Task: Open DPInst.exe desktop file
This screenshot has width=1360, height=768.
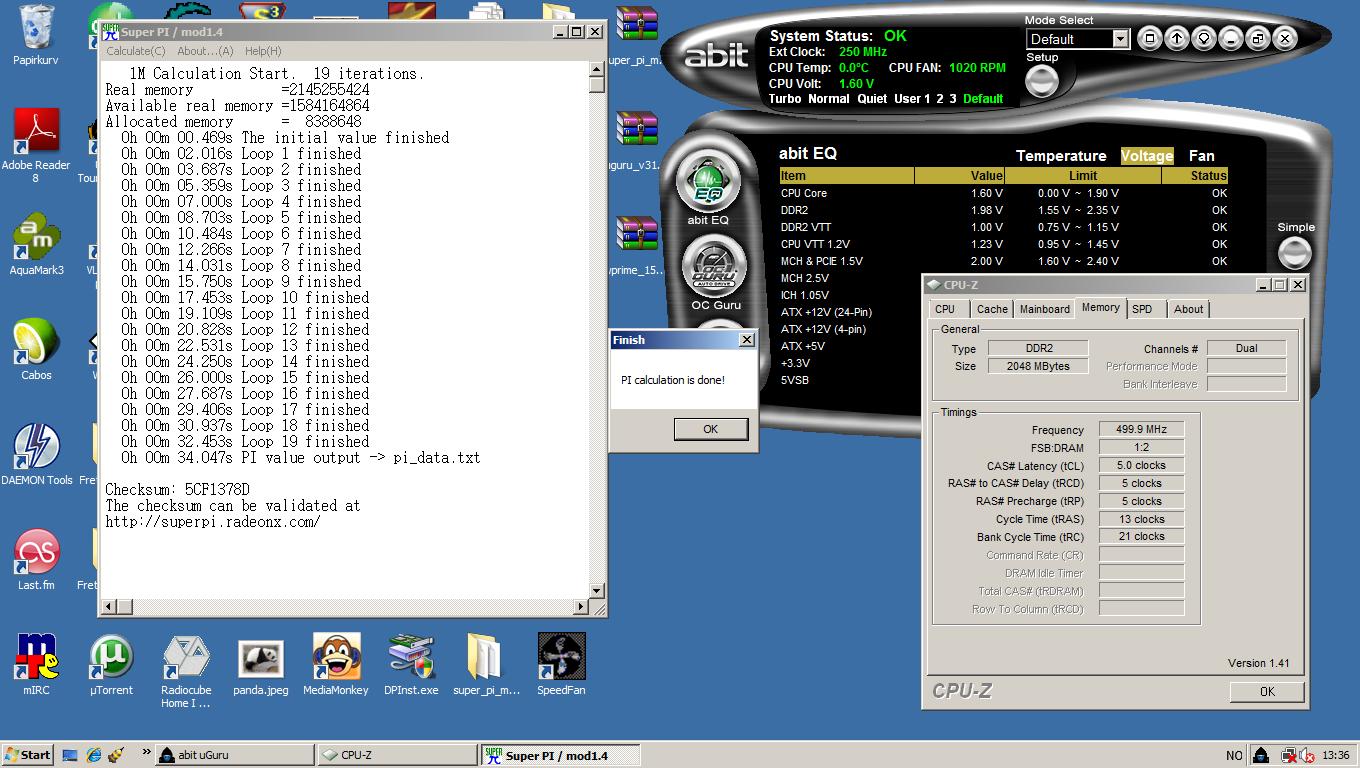Action: (x=411, y=665)
